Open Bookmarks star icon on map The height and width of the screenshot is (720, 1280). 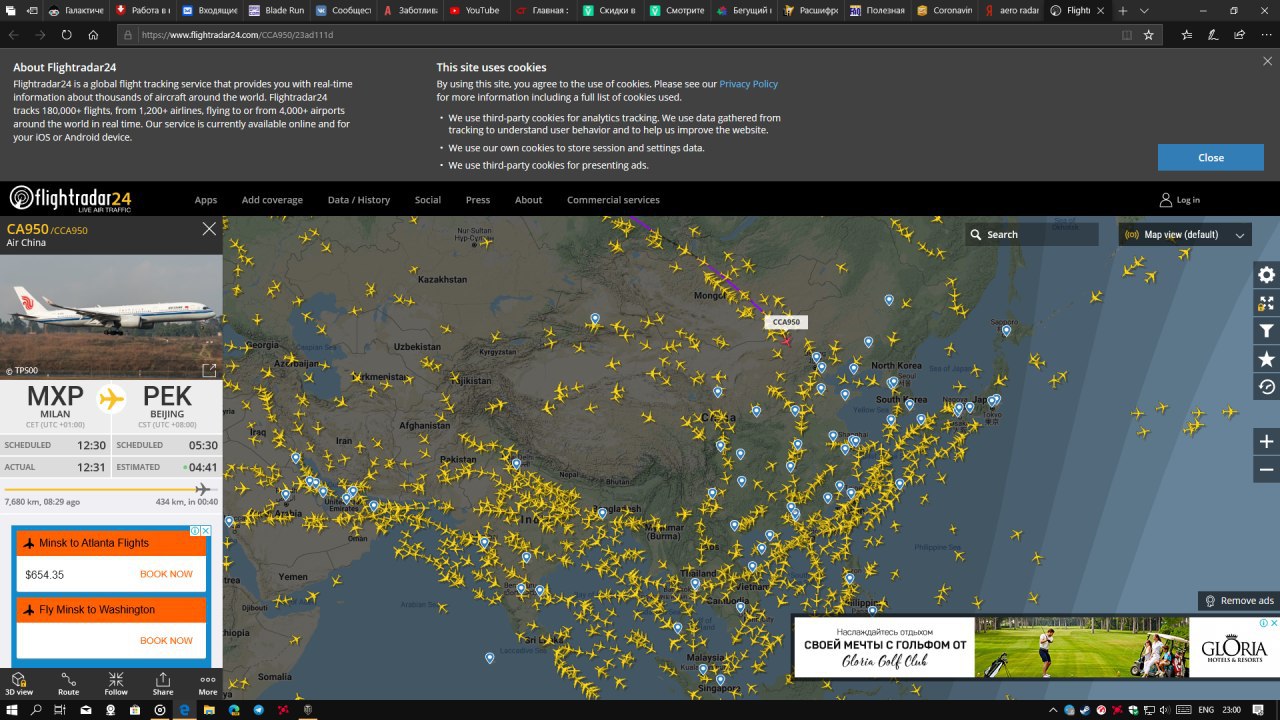1266,359
